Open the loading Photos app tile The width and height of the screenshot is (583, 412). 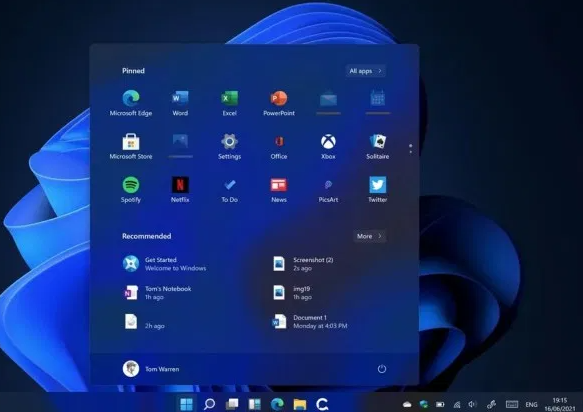180,145
